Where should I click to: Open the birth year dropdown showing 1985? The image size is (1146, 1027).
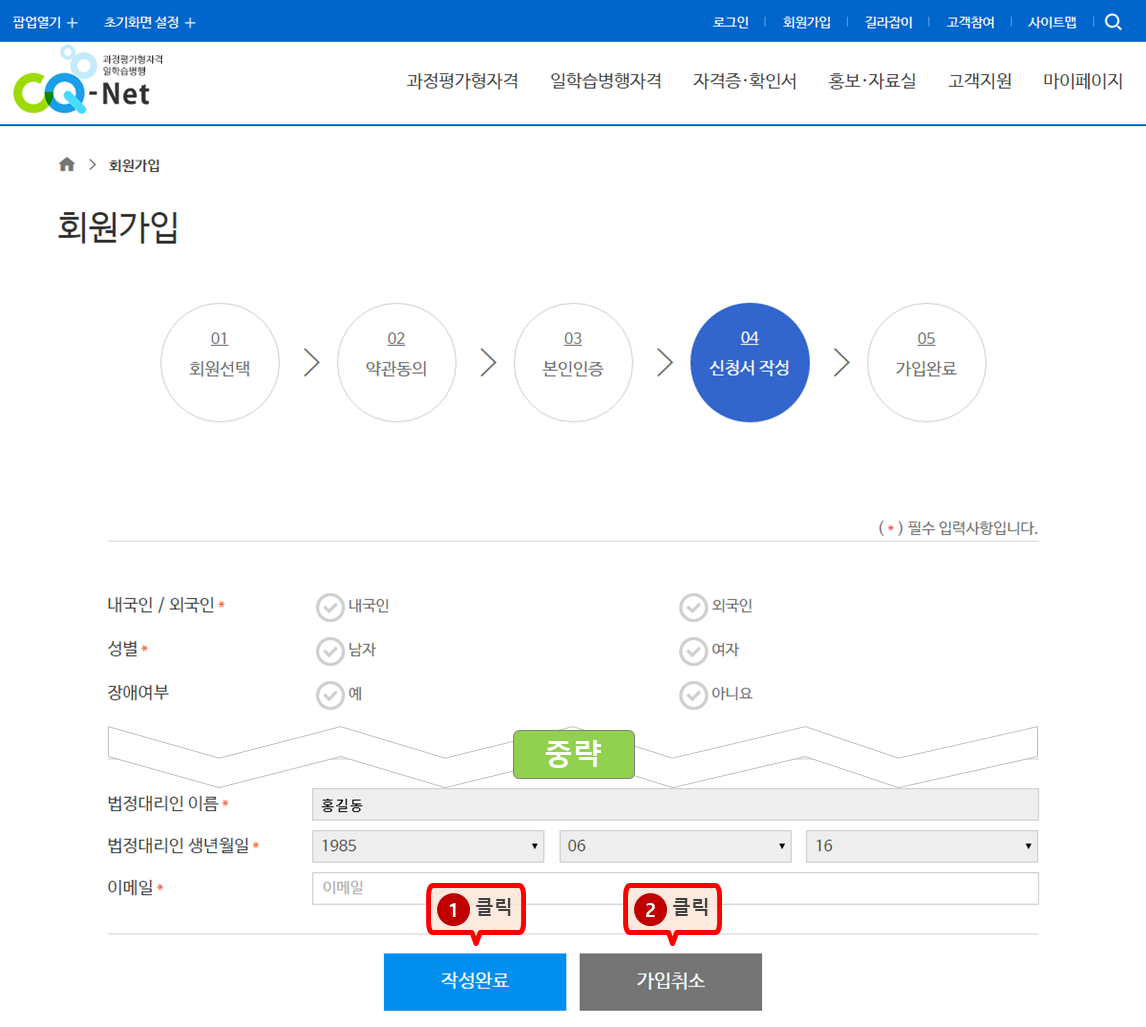[428, 846]
